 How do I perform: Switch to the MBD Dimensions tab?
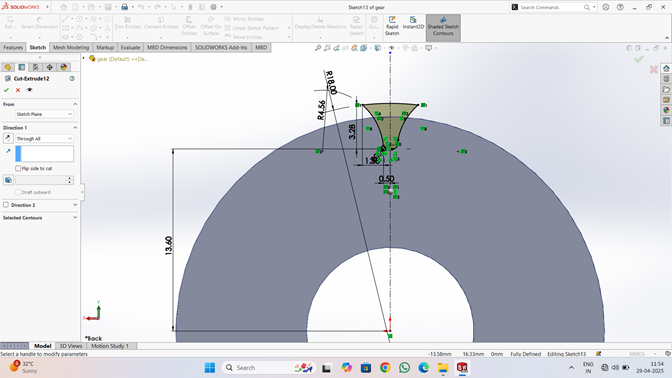click(x=167, y=48)
